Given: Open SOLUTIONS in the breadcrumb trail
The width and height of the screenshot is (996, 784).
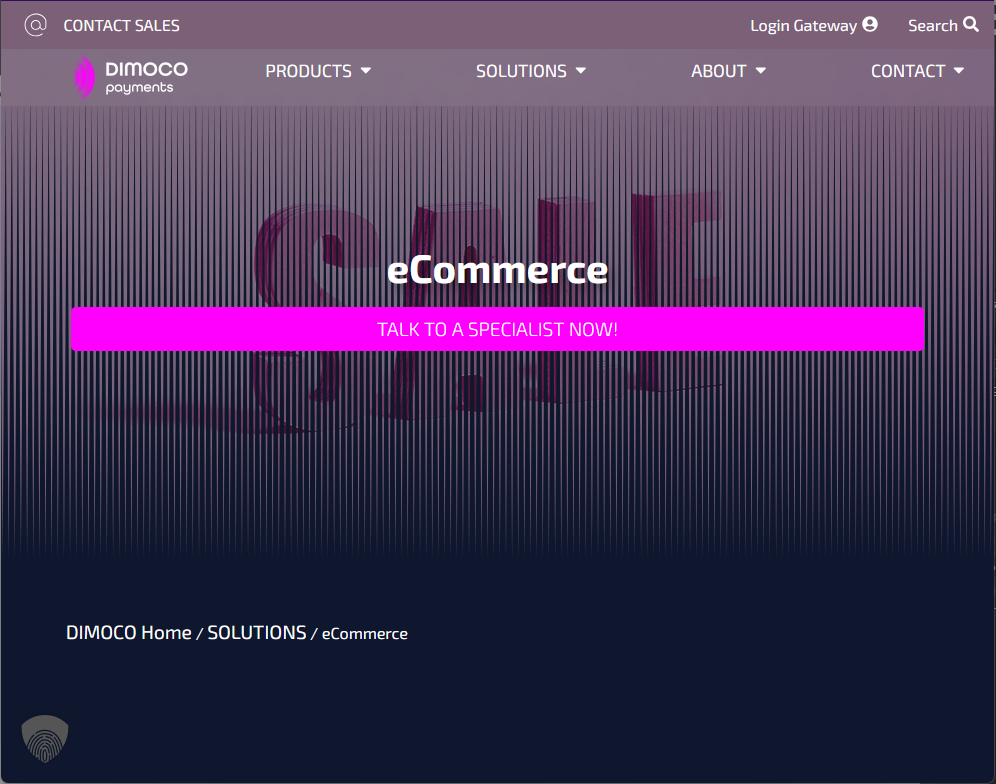Looking at the screenshot, I should 256,633.
